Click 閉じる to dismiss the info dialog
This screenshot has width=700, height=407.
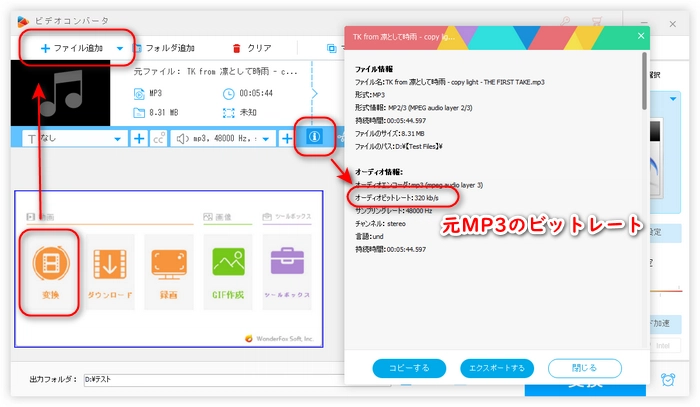click(x=586, y=369)
